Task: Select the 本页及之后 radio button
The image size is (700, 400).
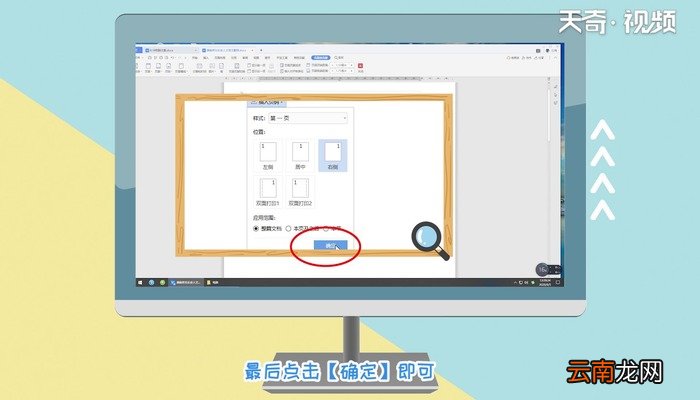Action: point(288,229)
